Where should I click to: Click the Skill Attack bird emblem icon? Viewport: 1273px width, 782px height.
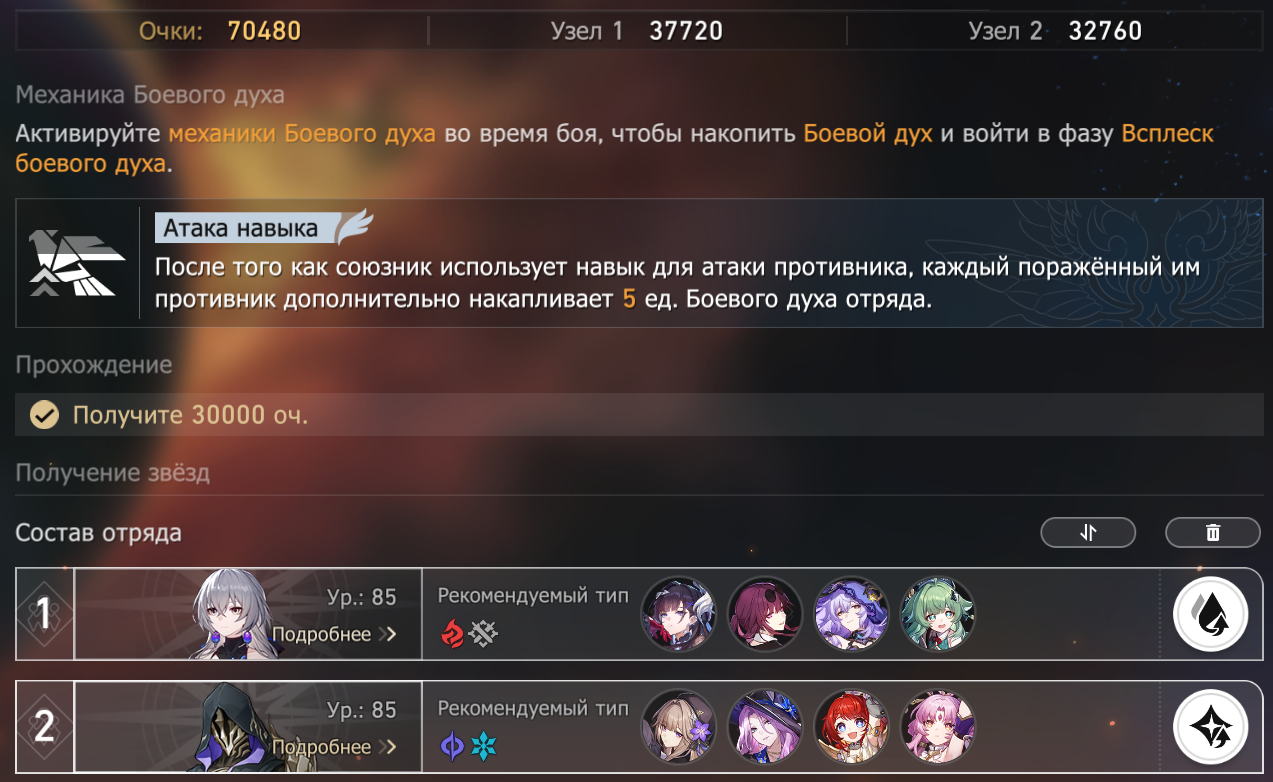[x=77, y=263]
